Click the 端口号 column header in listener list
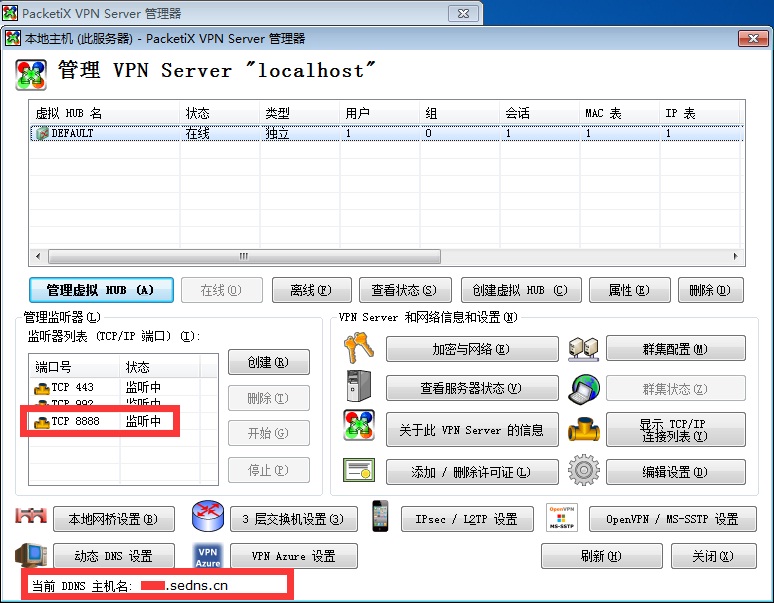This screenshot has height=603, width=774. 74,367
